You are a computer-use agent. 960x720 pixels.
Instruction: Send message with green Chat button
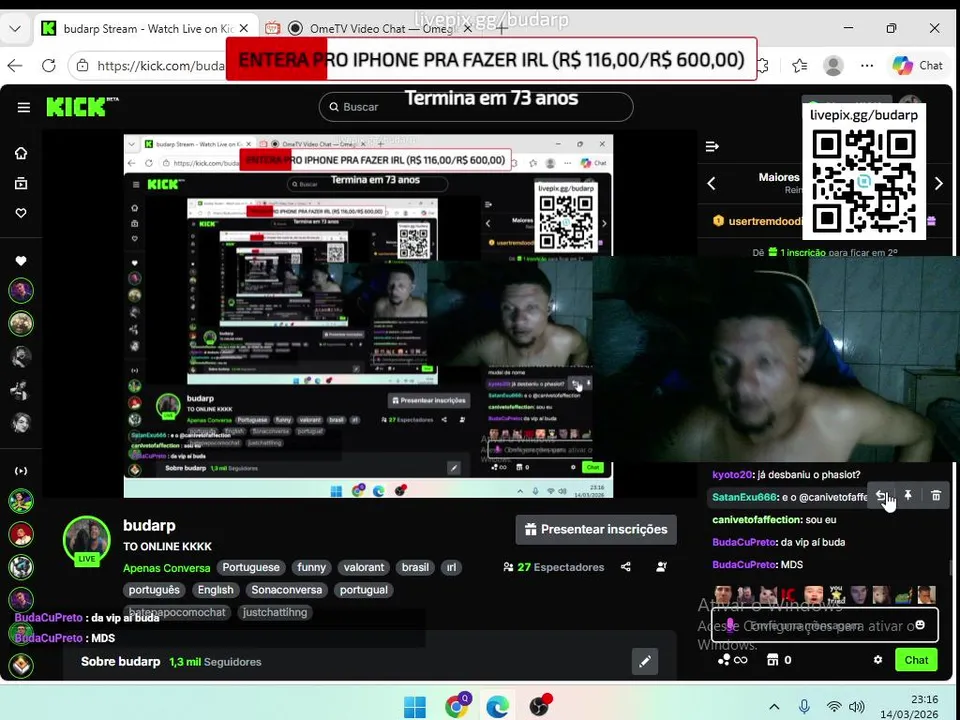(916, 660)
